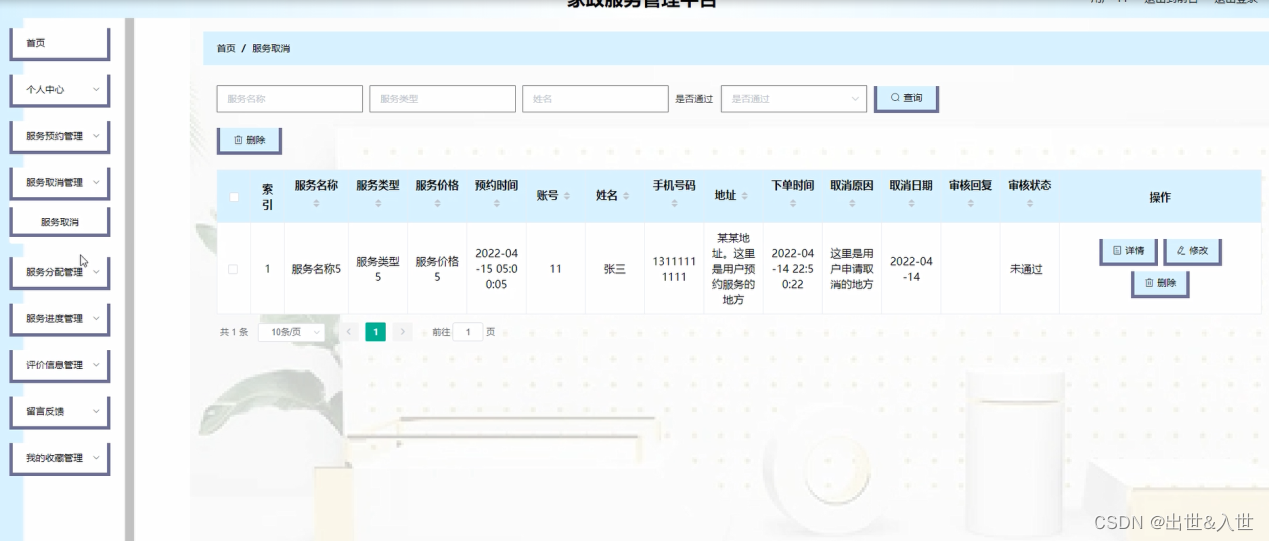Image resolution: width=1269 pixels, height=541 pixels.
Task: Click 修改 for the 服务名称5 row
Action: coord(1192,250)
